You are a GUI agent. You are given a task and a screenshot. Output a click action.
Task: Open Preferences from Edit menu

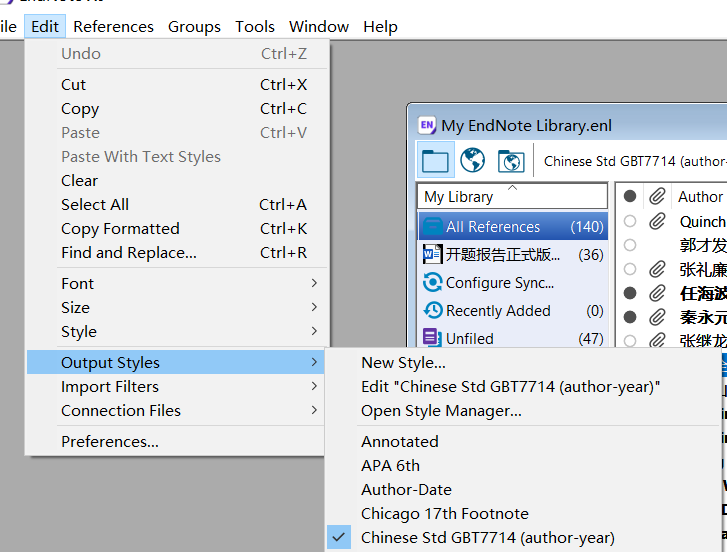177,441
